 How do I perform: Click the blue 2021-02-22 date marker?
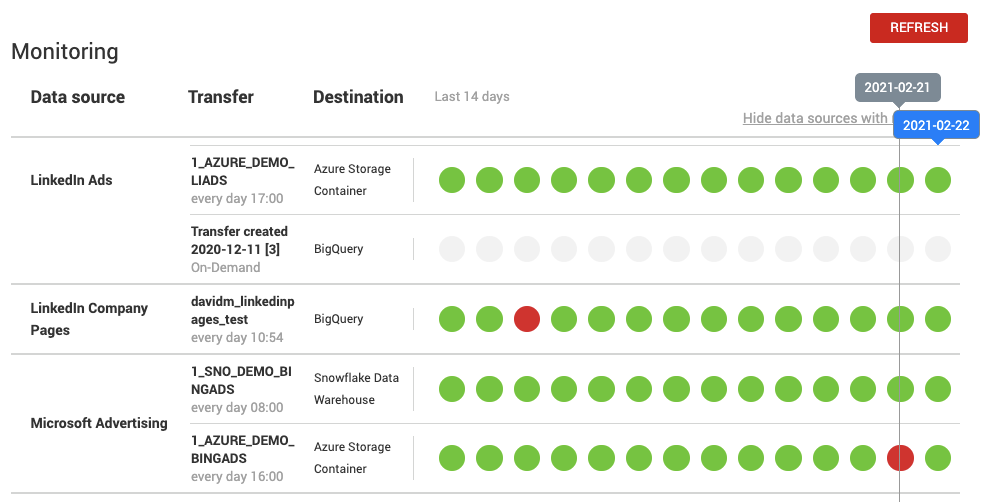936,125
